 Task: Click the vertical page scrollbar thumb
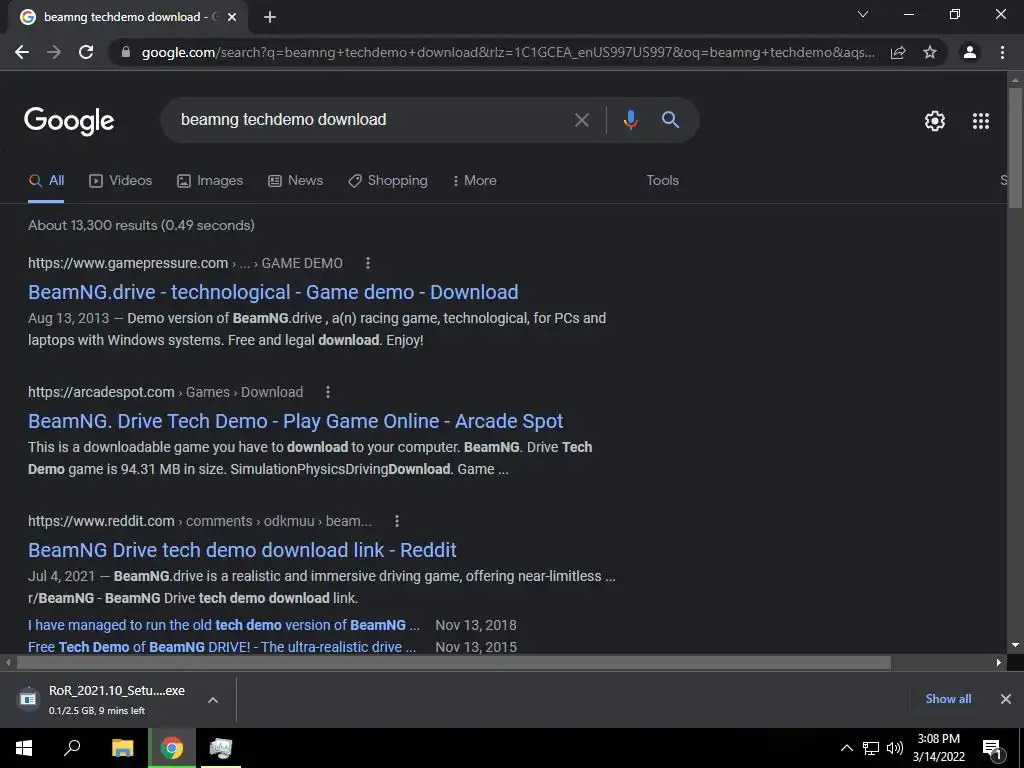1015,148
